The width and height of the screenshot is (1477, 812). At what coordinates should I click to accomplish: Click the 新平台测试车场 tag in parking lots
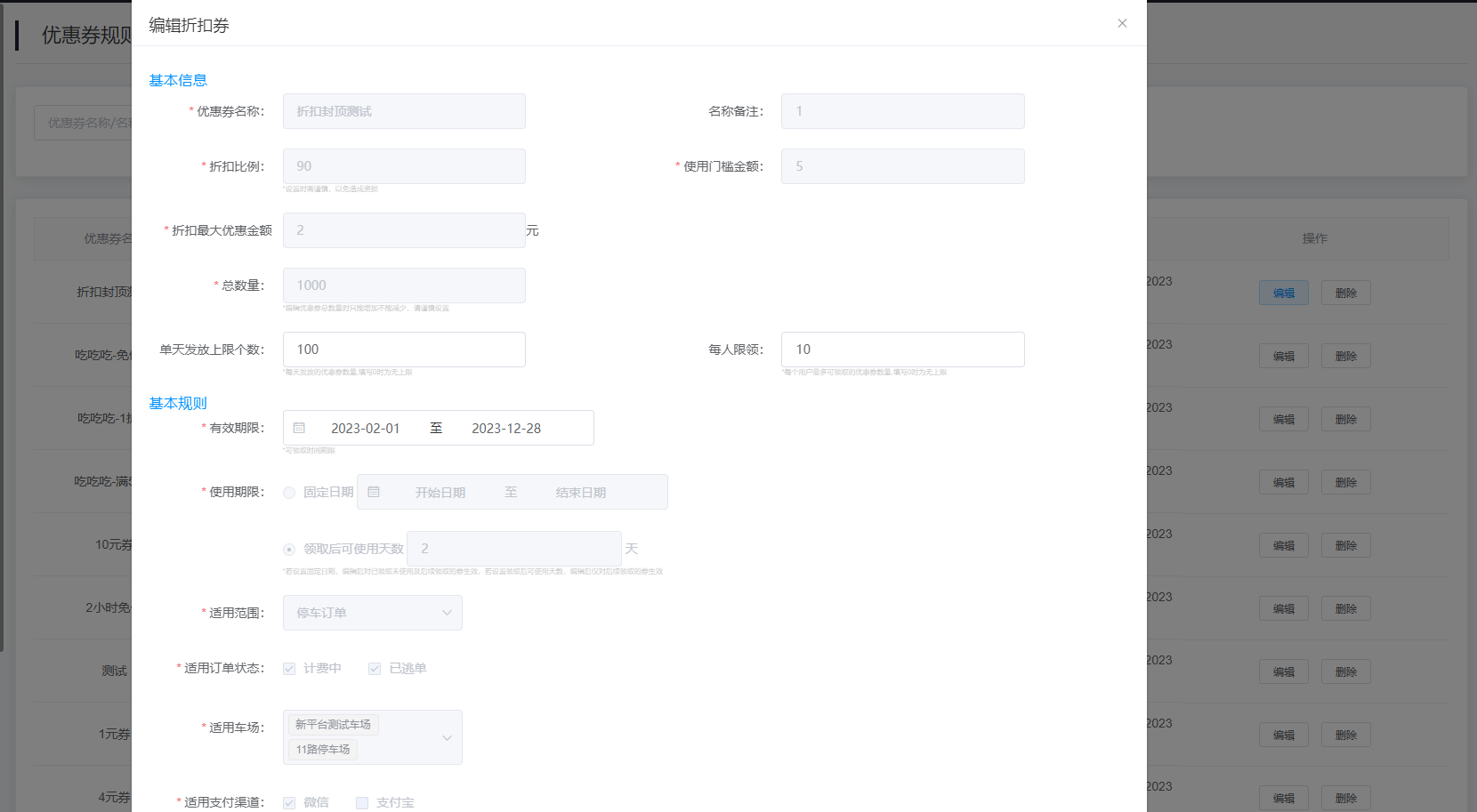coord(333,725)
